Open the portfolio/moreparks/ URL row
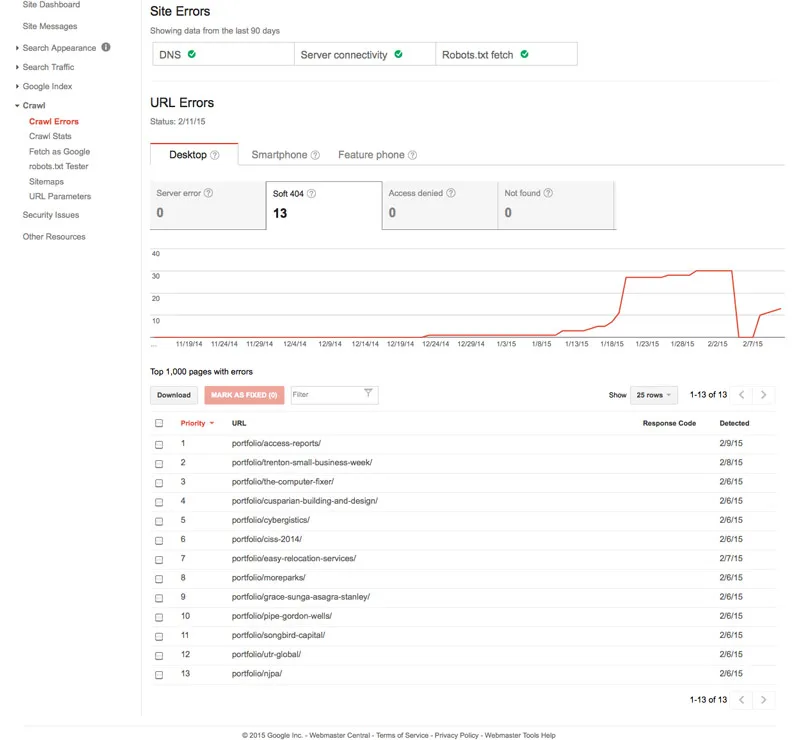800x740 pixels. (x=268, y=578)
